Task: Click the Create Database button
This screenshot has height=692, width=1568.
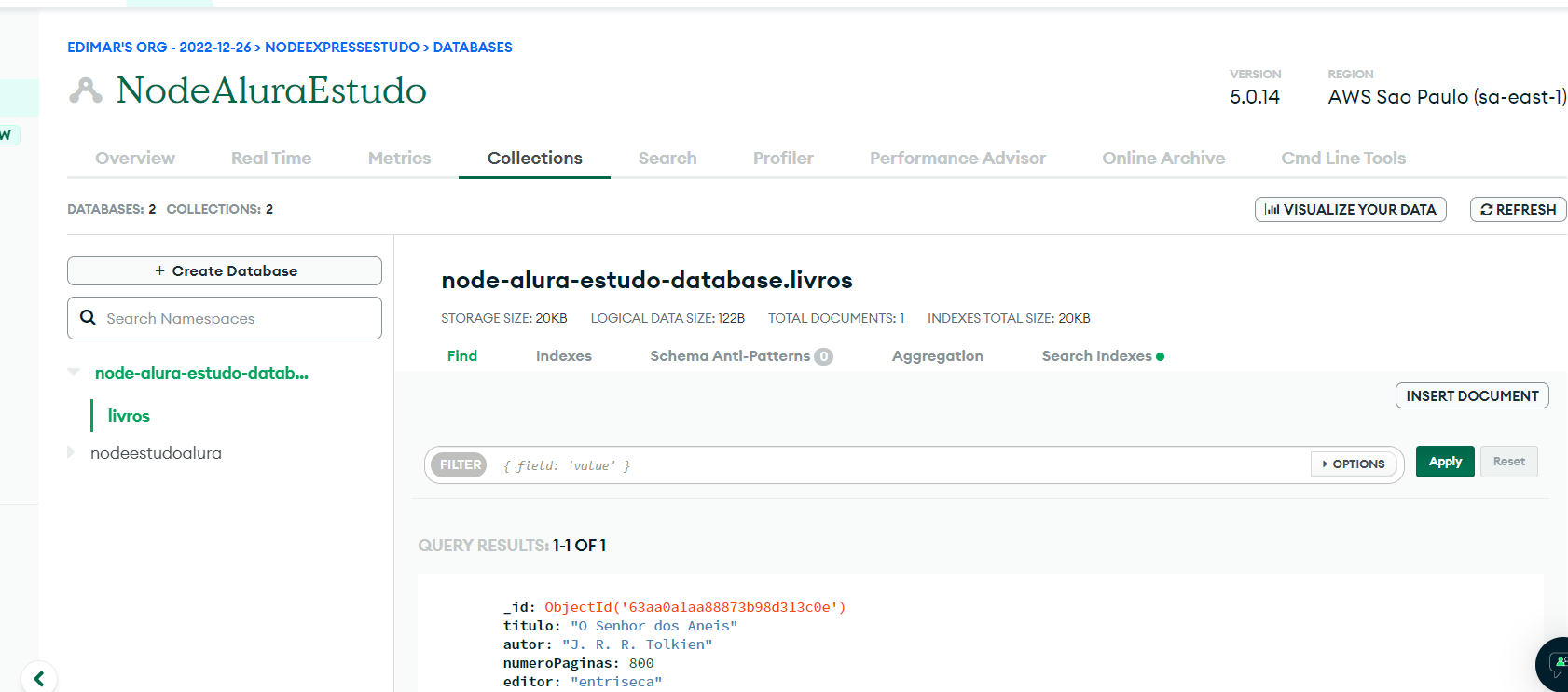Action: 225,271
